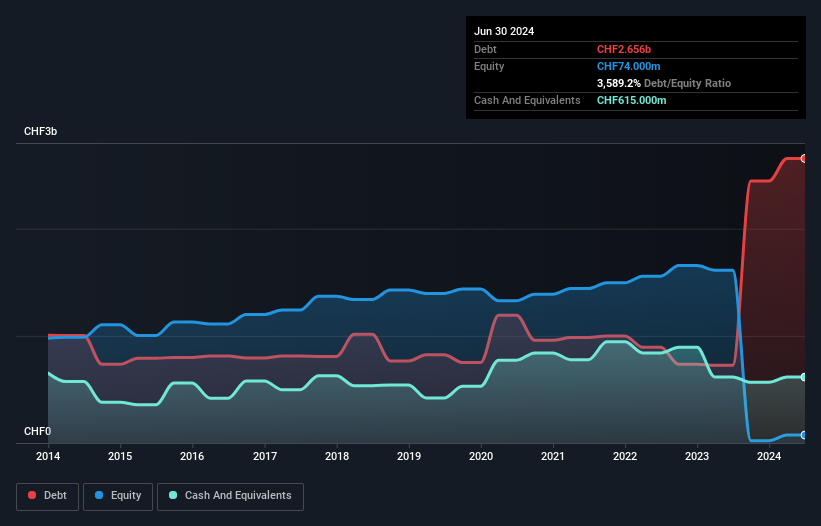Toggle the Equity series in the legend
821x526 pixels.
(x=119, y=496)
